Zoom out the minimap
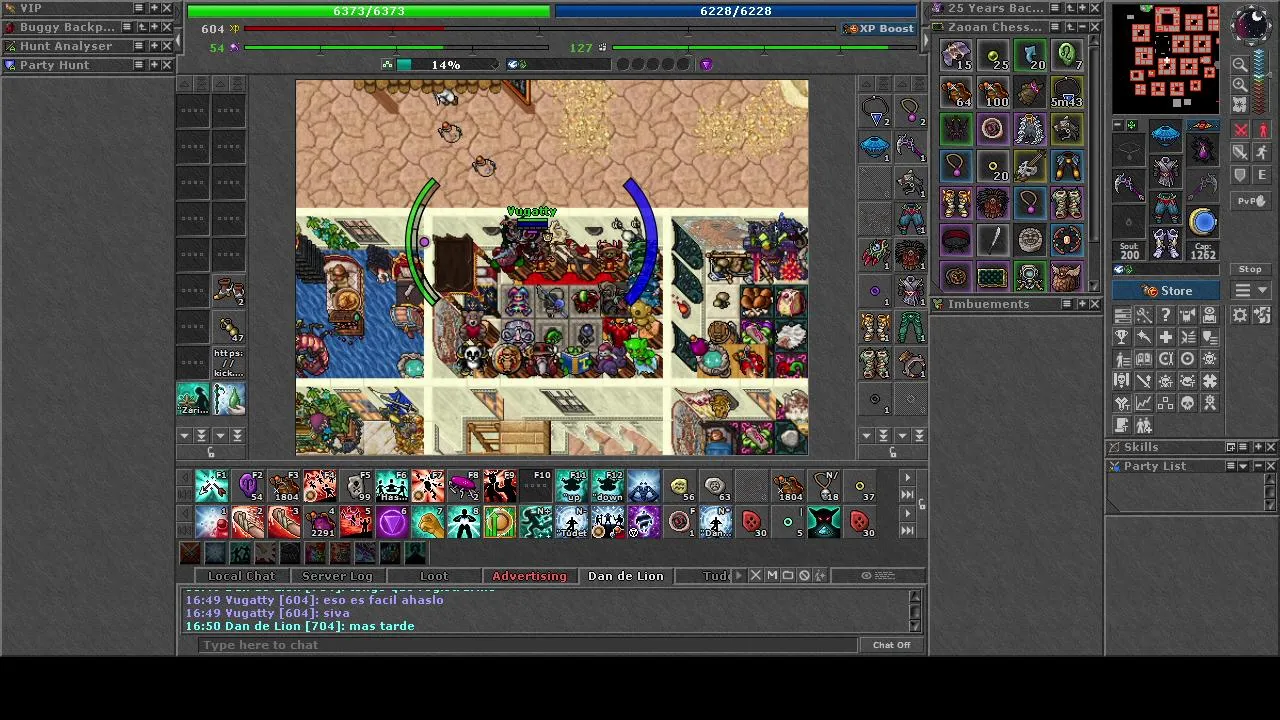 1240,64
